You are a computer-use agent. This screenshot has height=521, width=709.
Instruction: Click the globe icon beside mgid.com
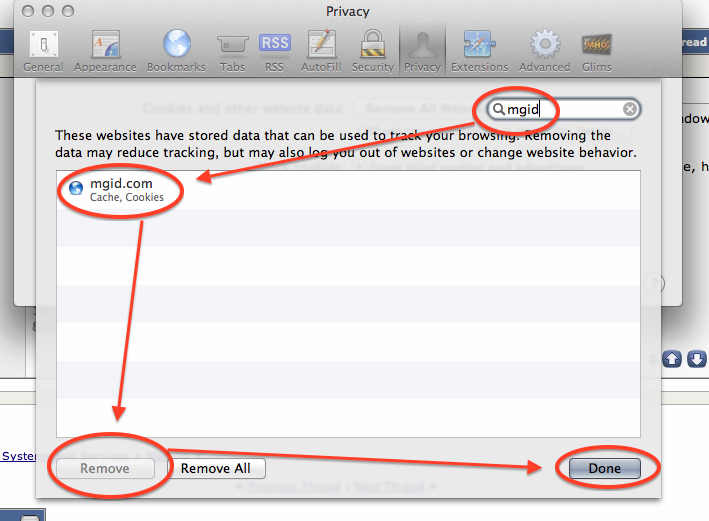point(76,188)
